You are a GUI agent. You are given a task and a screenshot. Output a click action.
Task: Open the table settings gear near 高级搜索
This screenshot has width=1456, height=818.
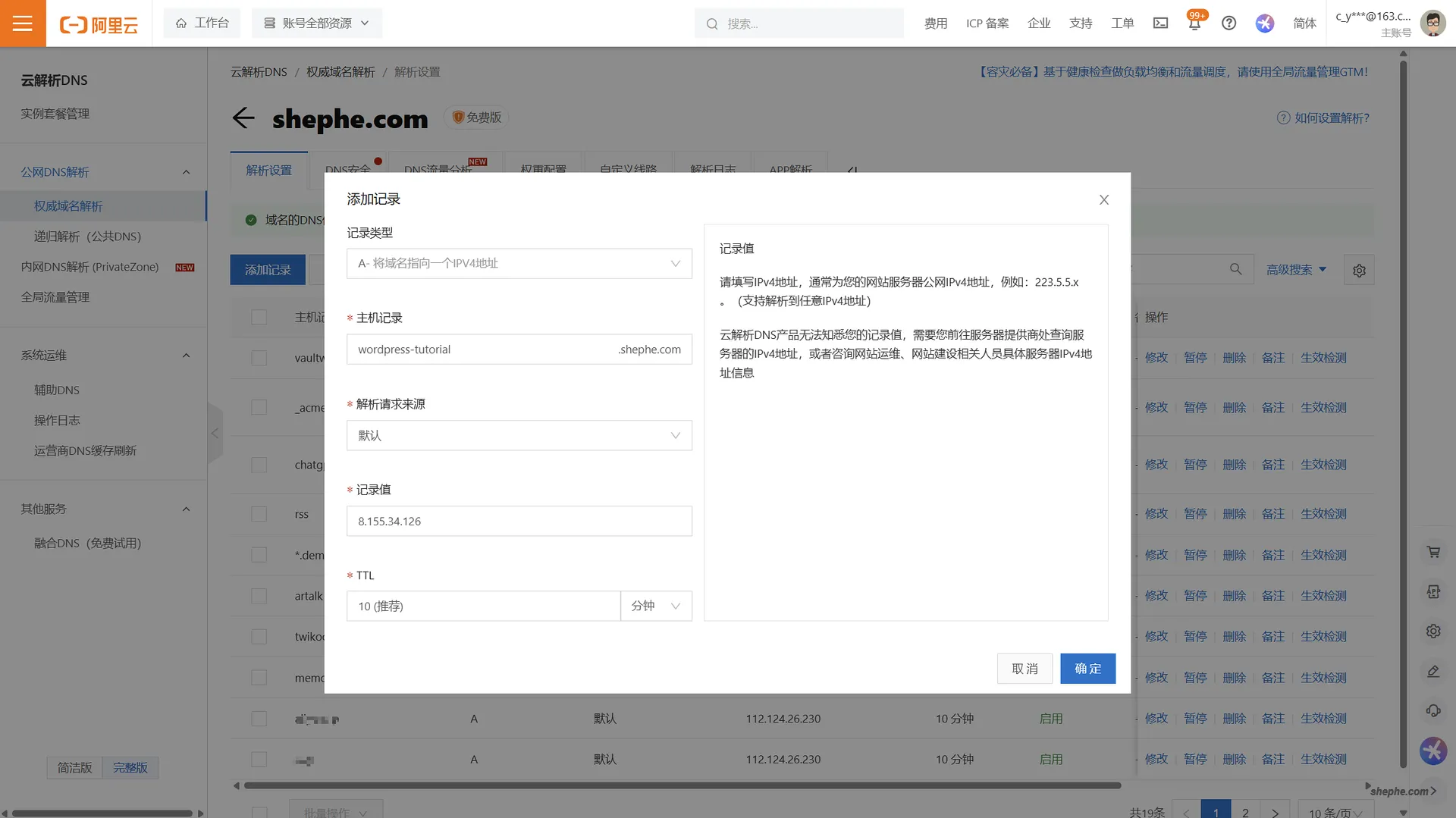tap(1359, 269)
